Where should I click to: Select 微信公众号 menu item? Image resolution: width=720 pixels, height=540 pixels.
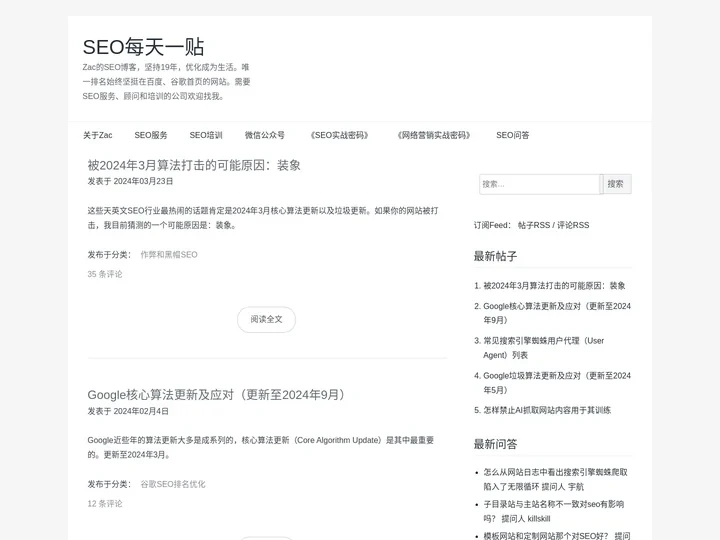[x=264, y=135]
